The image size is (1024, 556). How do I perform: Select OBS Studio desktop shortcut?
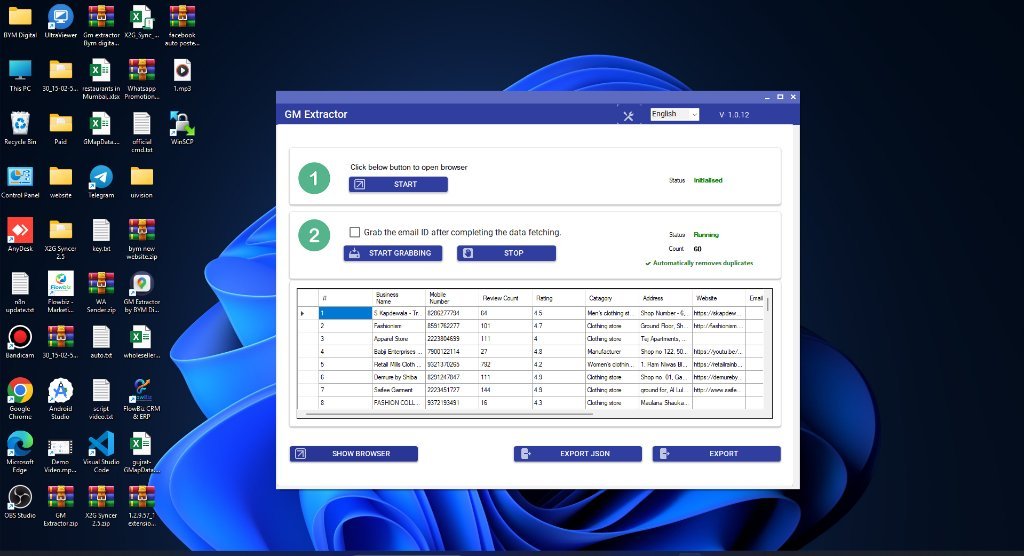(20, 502)
